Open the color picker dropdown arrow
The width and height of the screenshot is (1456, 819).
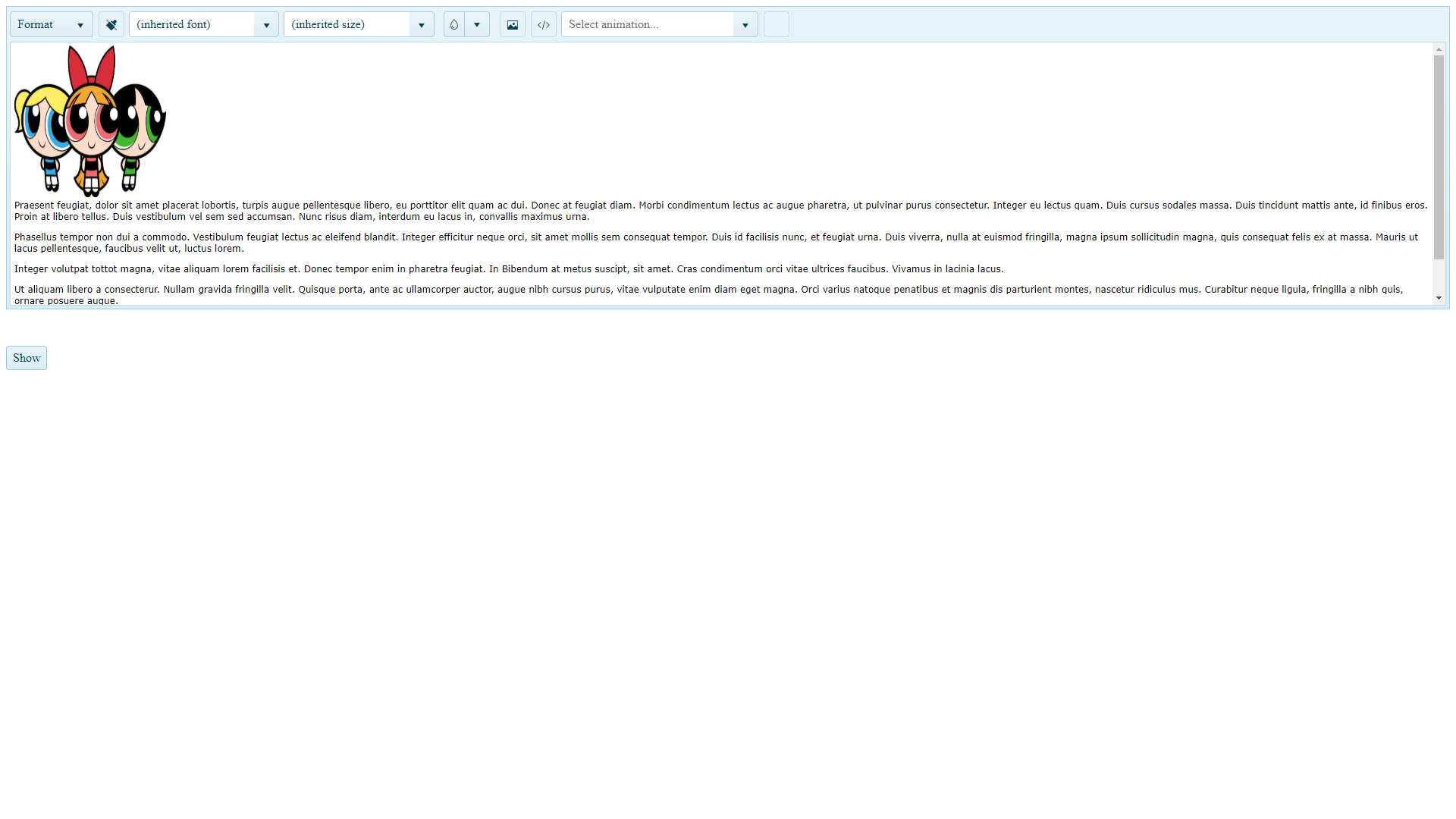pos(477,24)
